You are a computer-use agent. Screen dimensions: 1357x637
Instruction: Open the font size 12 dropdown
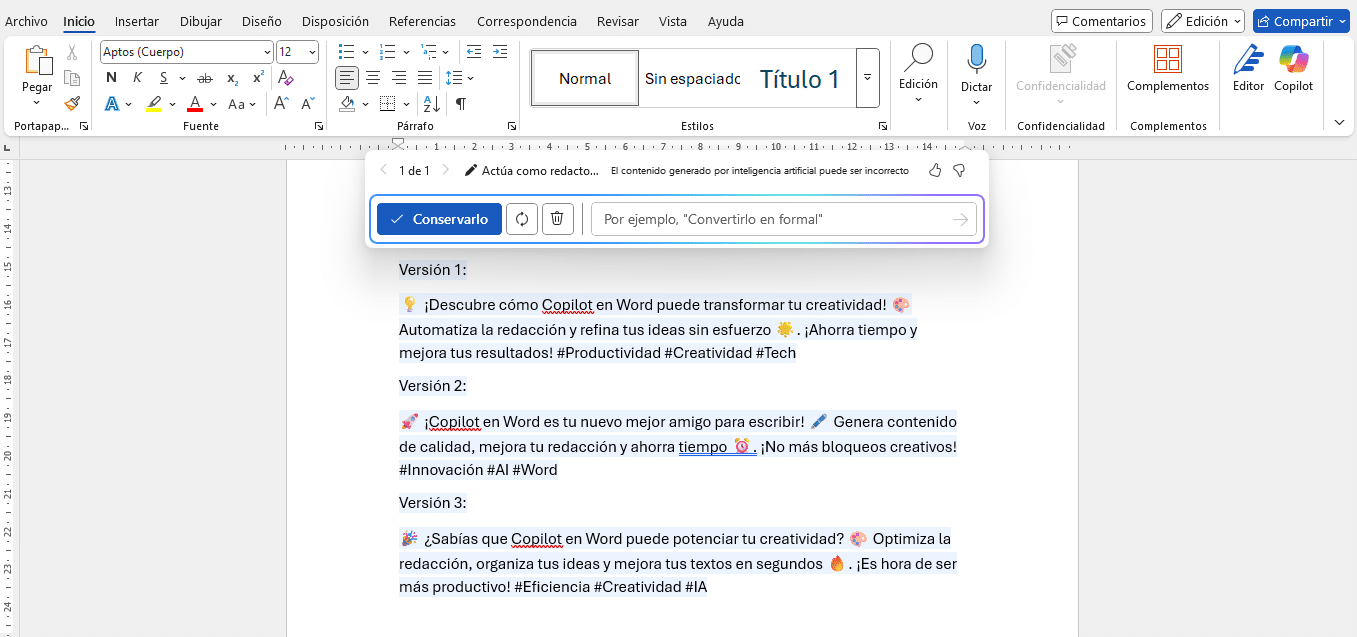click(x=312, y=52)
